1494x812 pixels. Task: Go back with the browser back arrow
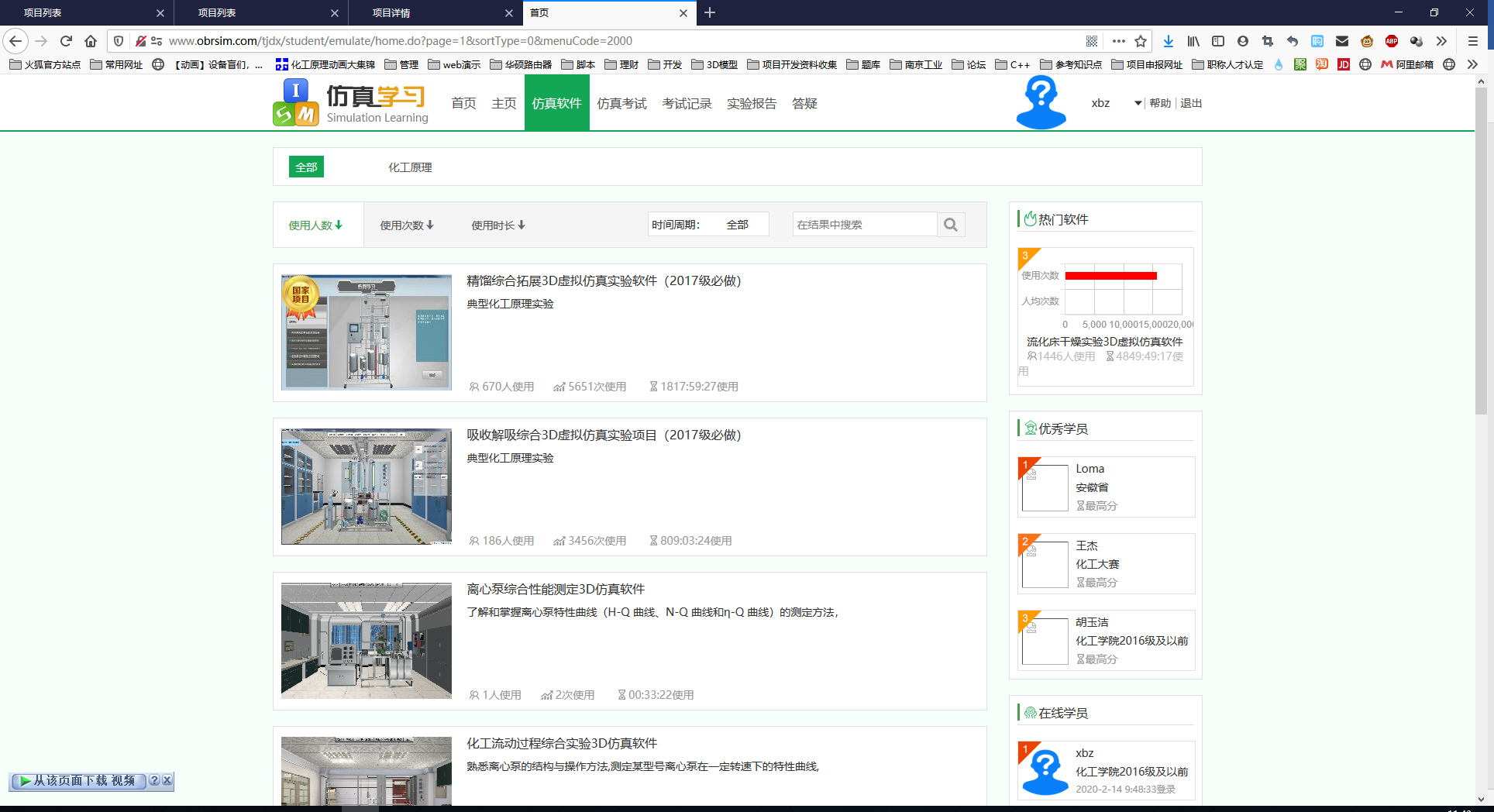pyautogui.click(x=15, y=41)
